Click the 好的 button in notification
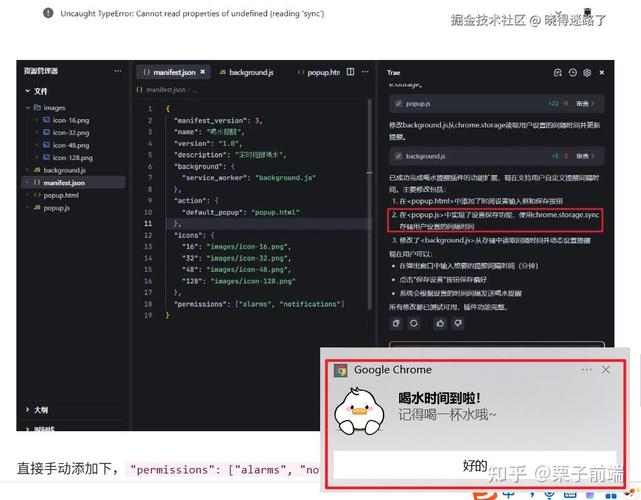This screenshot has width=641, height=500. click(x=475, y=465)
